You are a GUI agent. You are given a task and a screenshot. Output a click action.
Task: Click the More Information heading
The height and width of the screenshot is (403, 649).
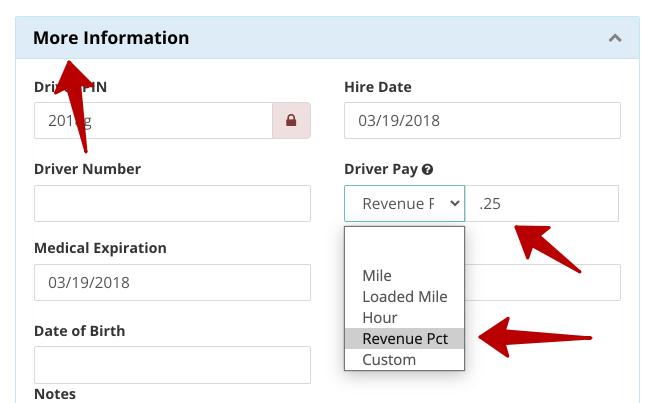pyautogui.click(x=111, y=38)
